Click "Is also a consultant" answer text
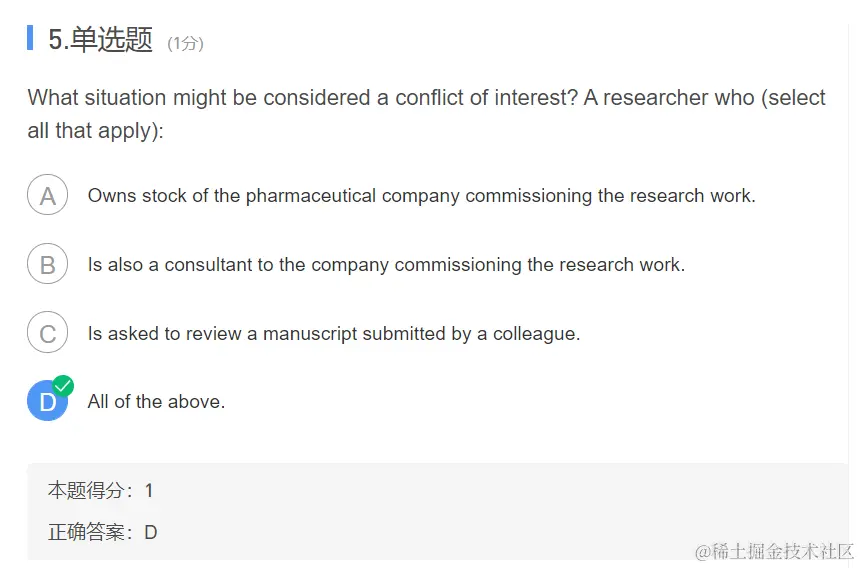 tap(387, 265)
